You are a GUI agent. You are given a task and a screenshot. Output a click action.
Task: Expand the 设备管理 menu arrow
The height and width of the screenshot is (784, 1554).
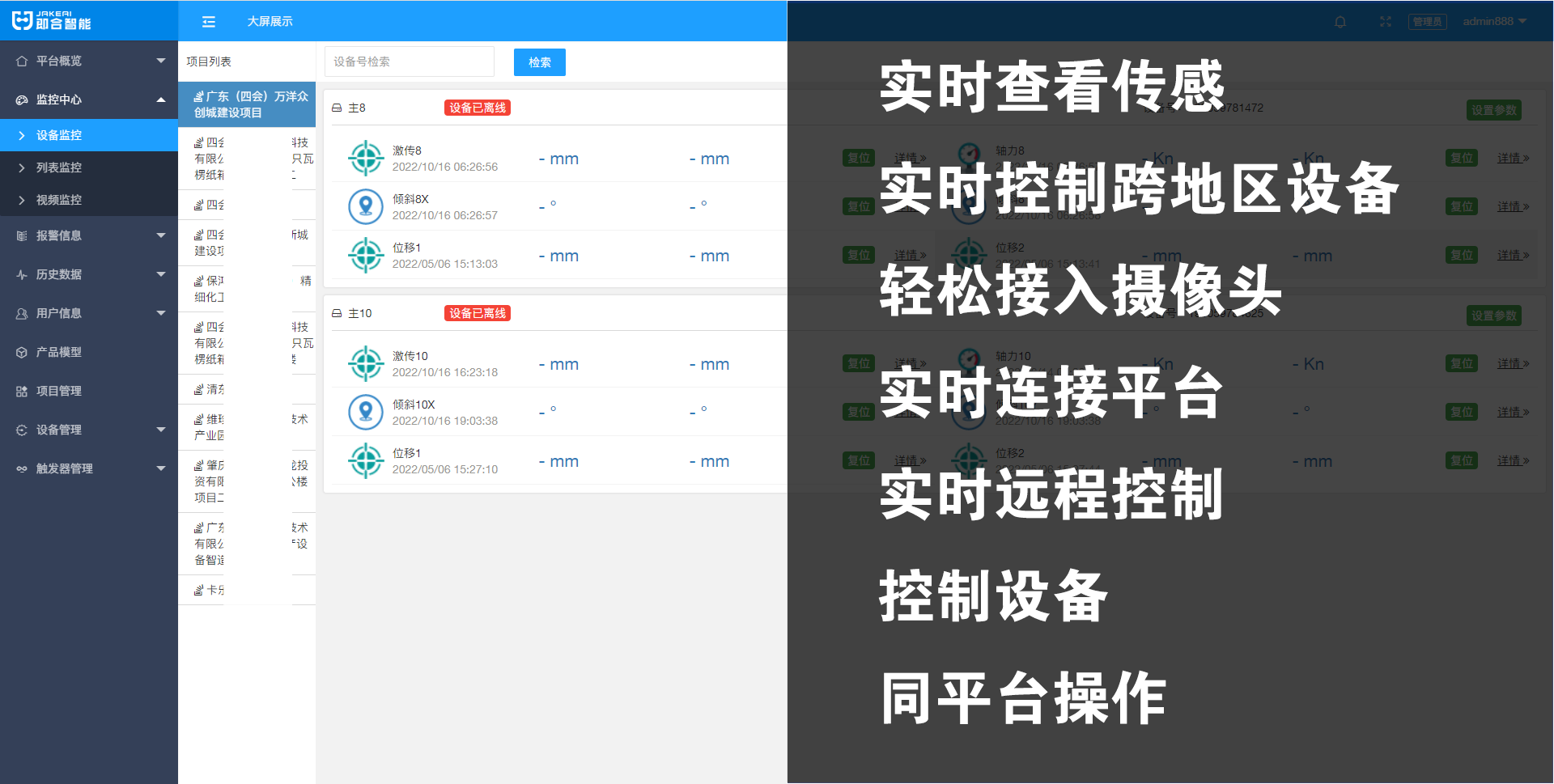(161, 430)
